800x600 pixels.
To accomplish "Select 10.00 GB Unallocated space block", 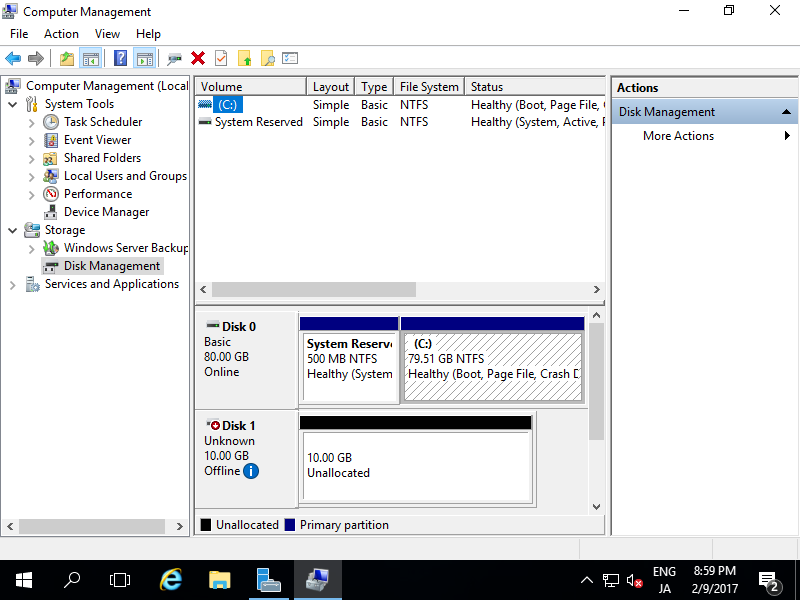I will 416,459.
